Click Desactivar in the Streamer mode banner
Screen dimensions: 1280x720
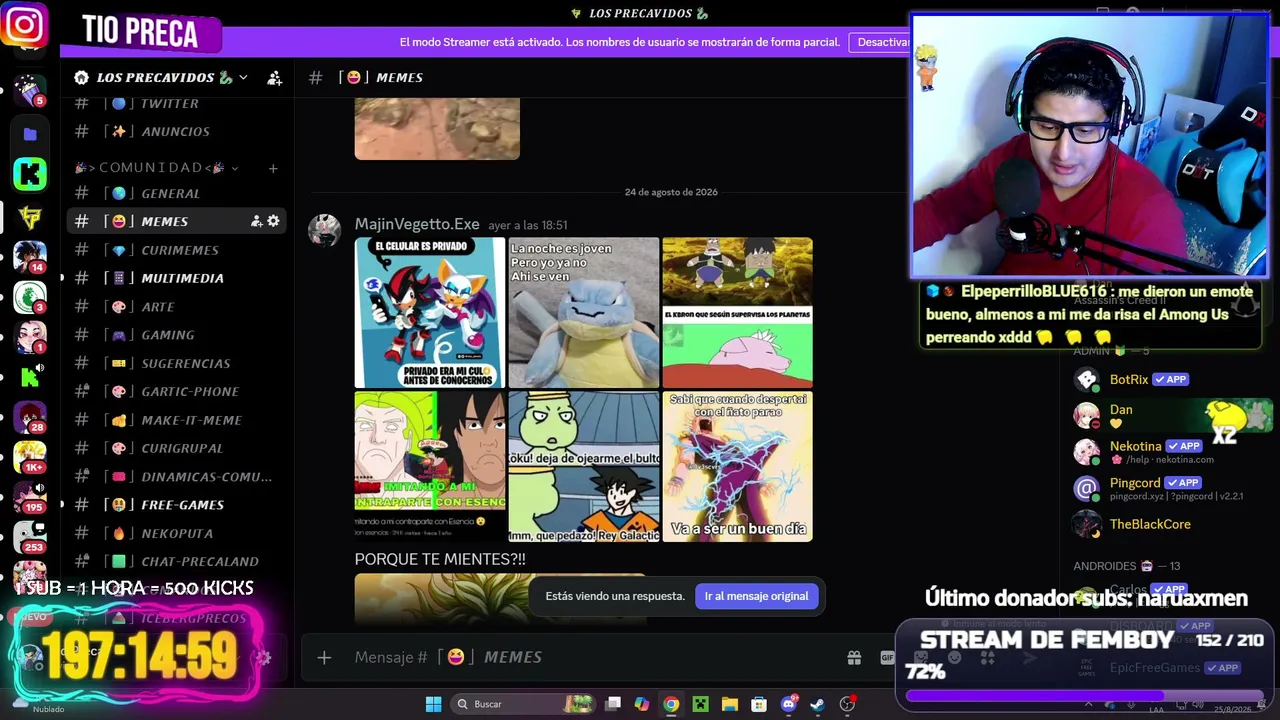pyautogui.click(x=882, y=42)
